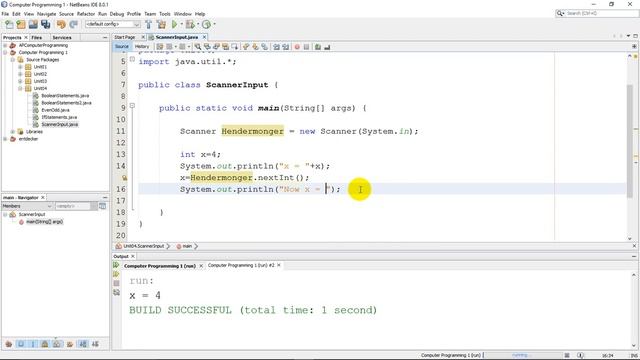The width and height of the screenshot is (640, 360).
Task: Click the Last Edit icon in editor toolbar
Action: [160, 47]
